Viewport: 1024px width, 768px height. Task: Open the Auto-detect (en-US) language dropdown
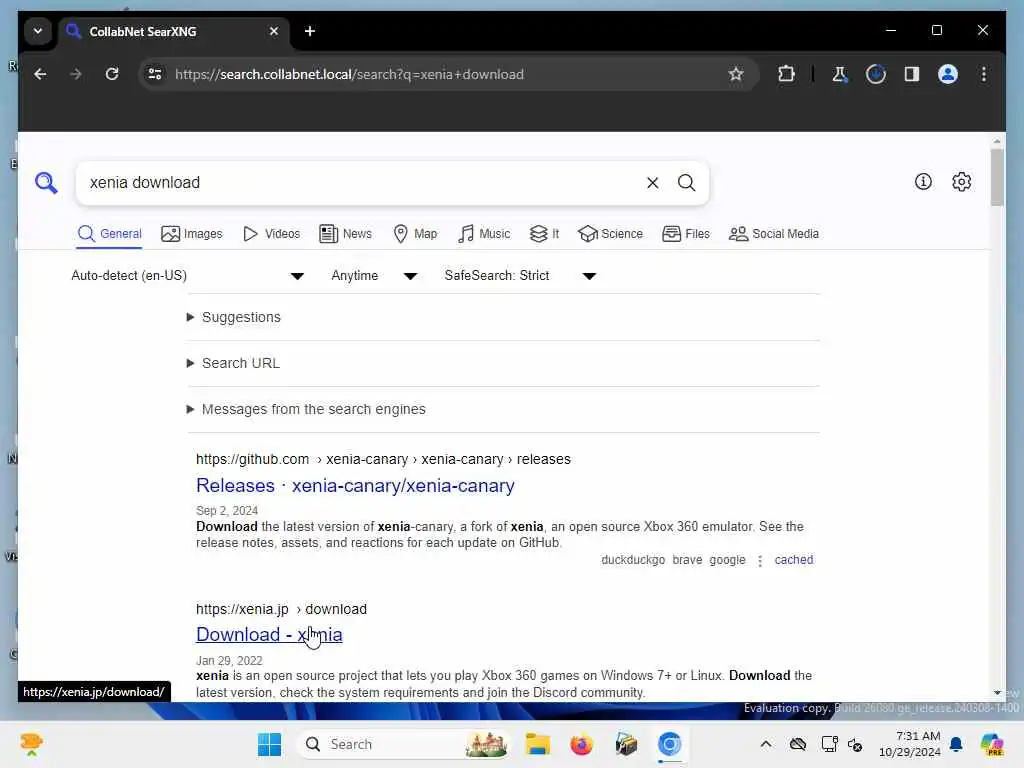click(x=187, y=276)
